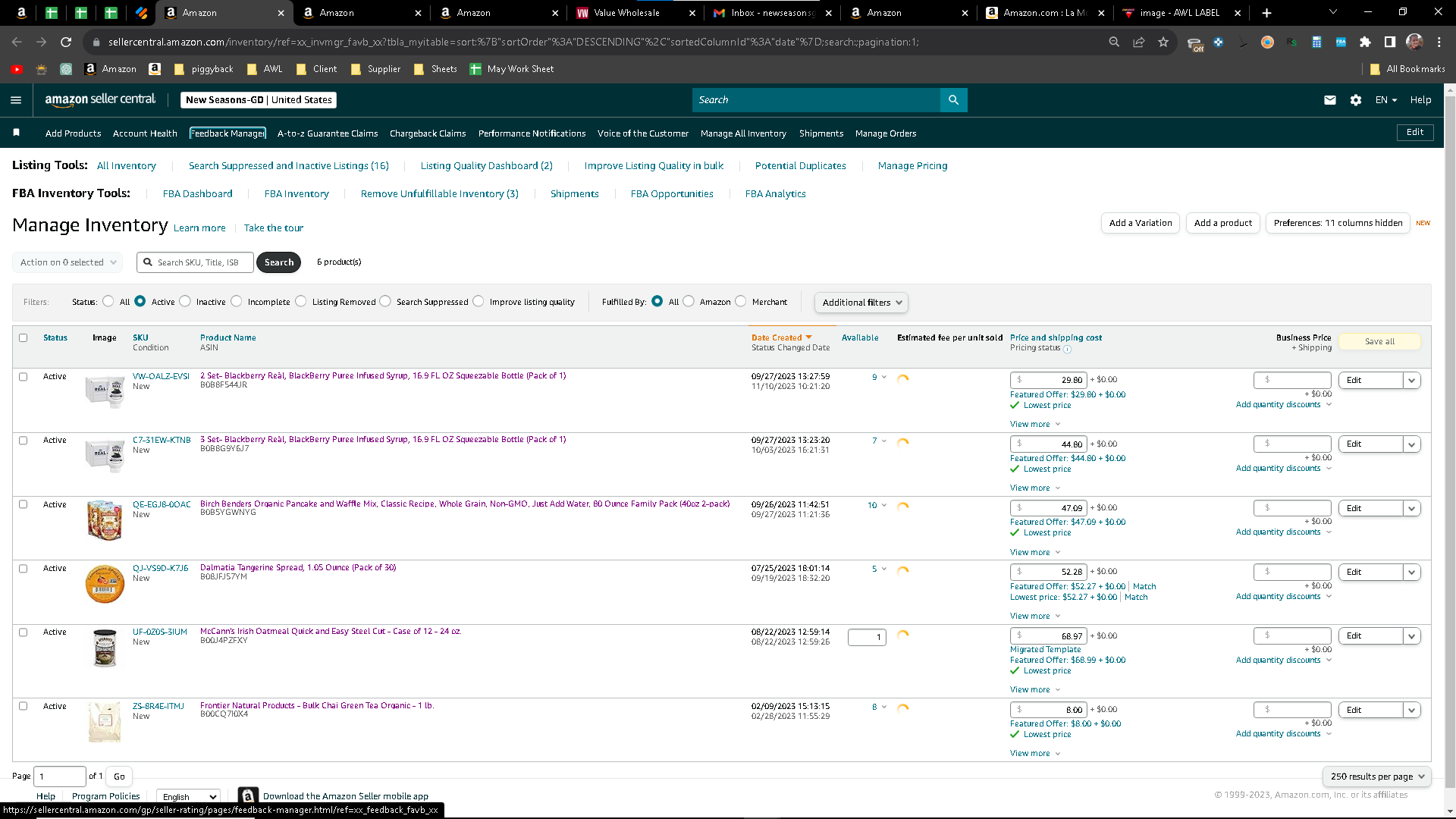Viewport: 1456px width, 819px height.
Task: Select the All status radio button
Action: (108, 301)
